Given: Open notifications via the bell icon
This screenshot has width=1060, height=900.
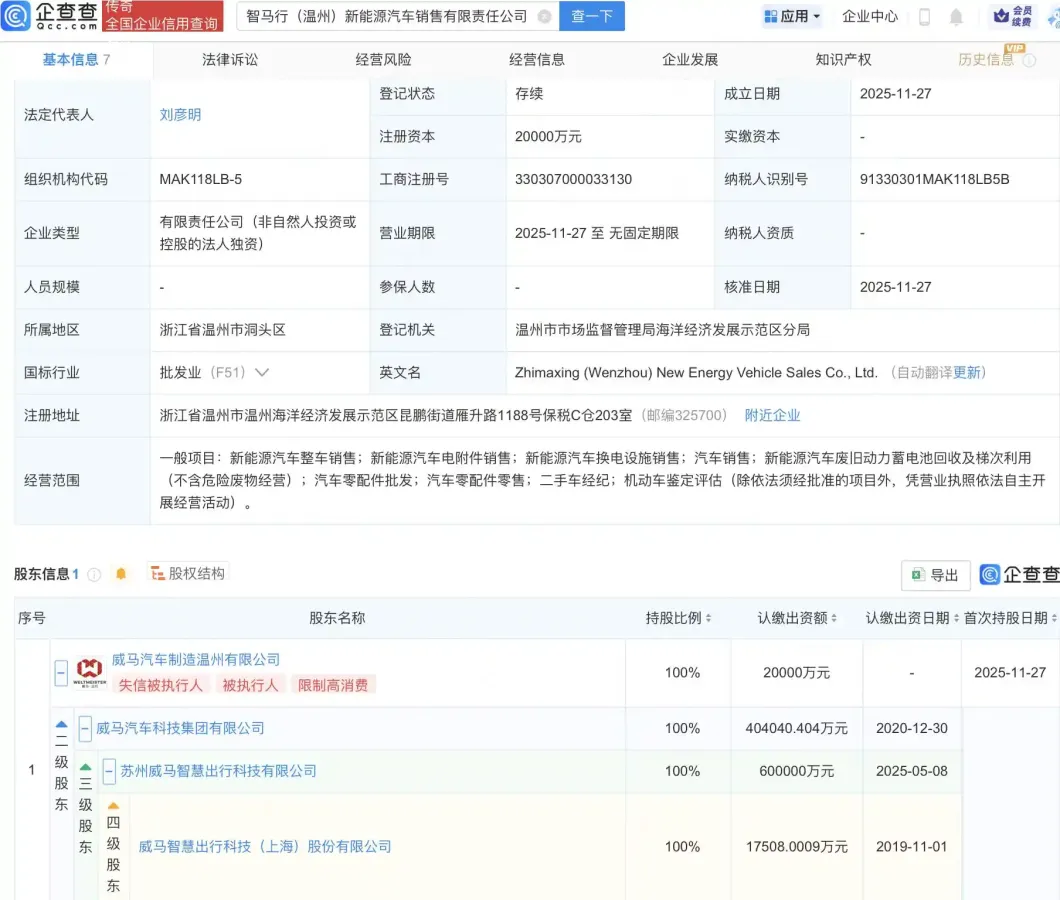Looking at the screenshot, I should [x=956, y=16].
